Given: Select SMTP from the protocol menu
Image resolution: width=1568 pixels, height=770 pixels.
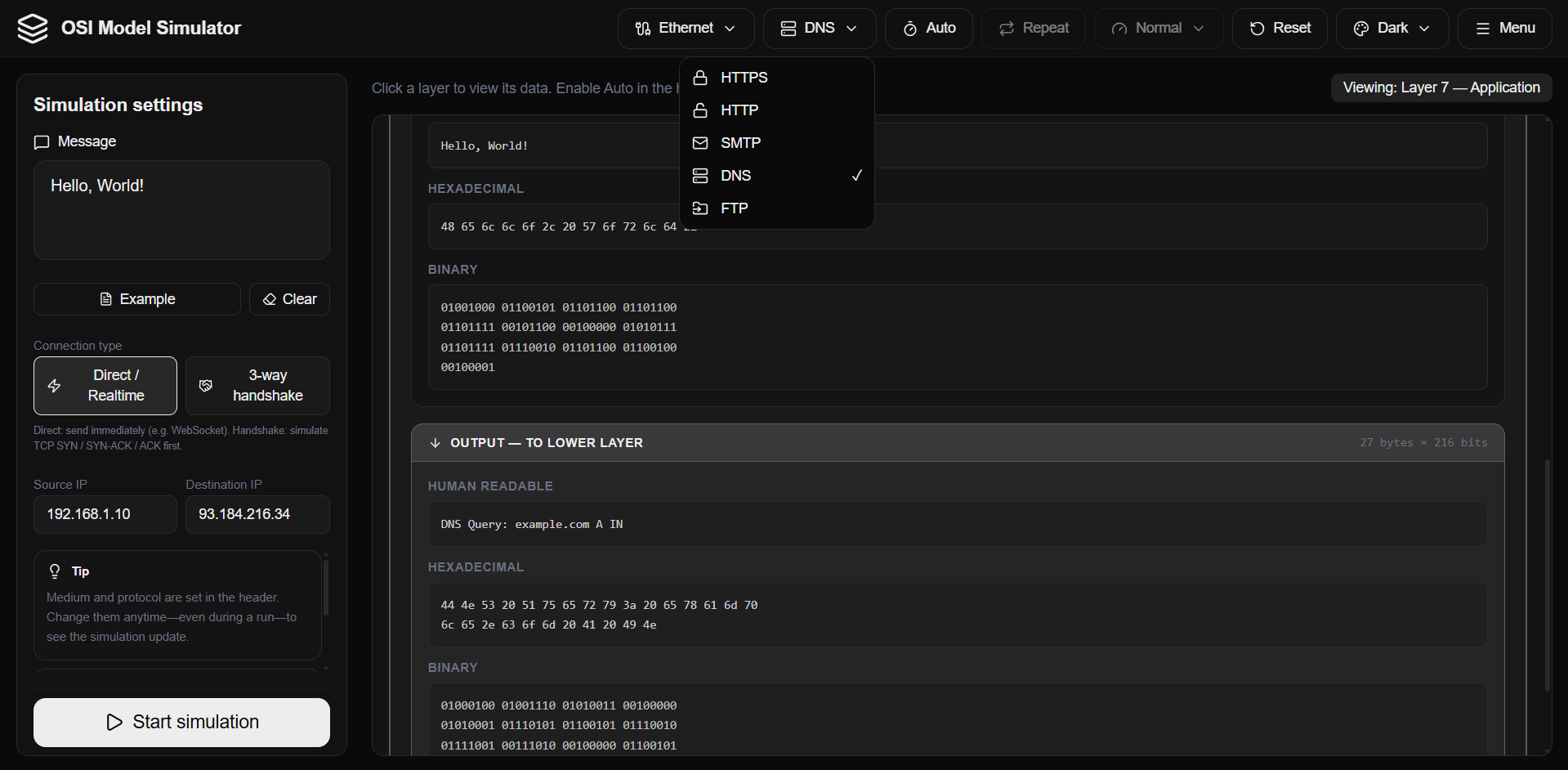Looking at the screenshot, I should 739,142.
